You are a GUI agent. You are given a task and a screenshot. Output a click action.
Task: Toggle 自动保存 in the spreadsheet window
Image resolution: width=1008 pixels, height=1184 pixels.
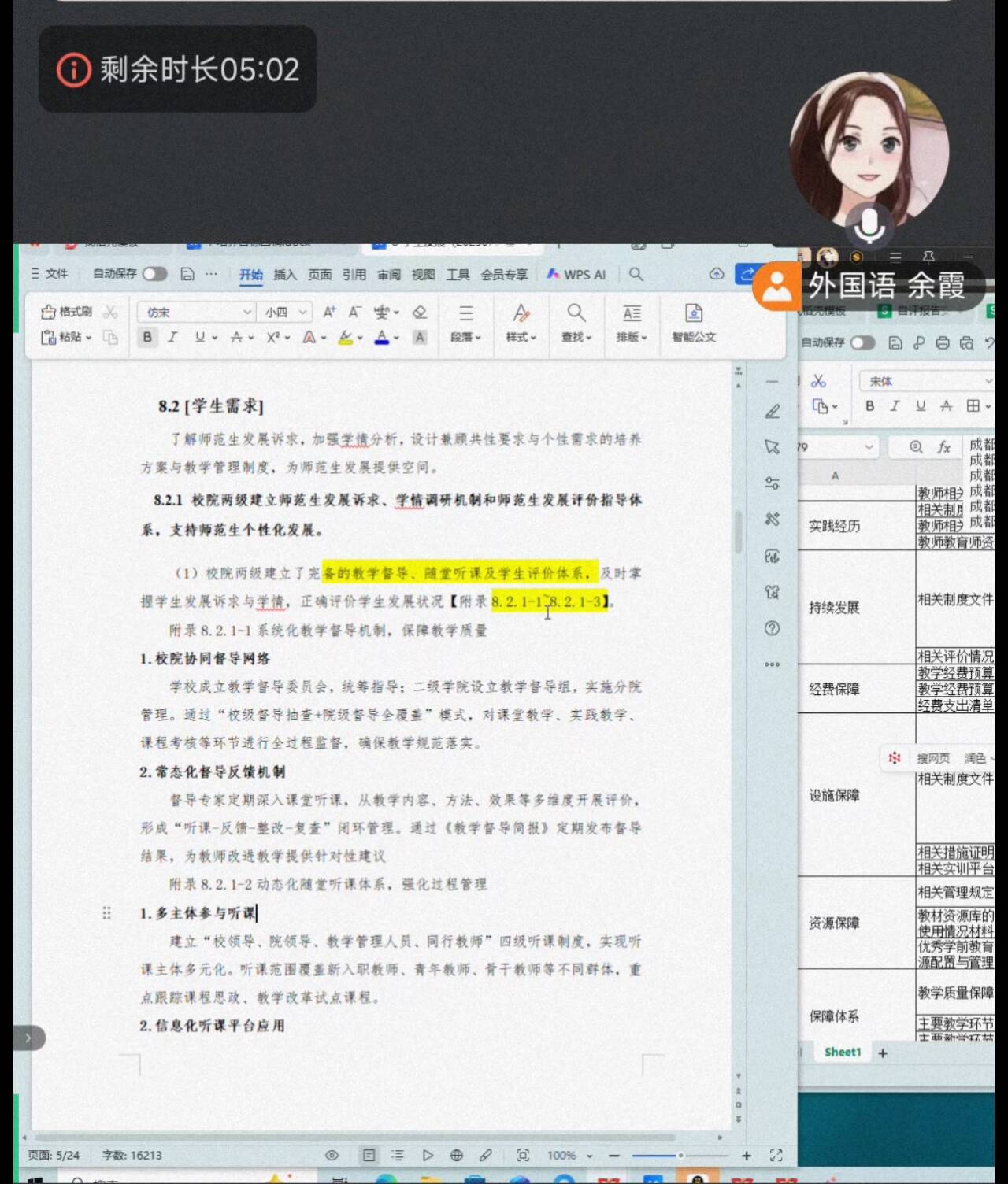tap(862, 342)
